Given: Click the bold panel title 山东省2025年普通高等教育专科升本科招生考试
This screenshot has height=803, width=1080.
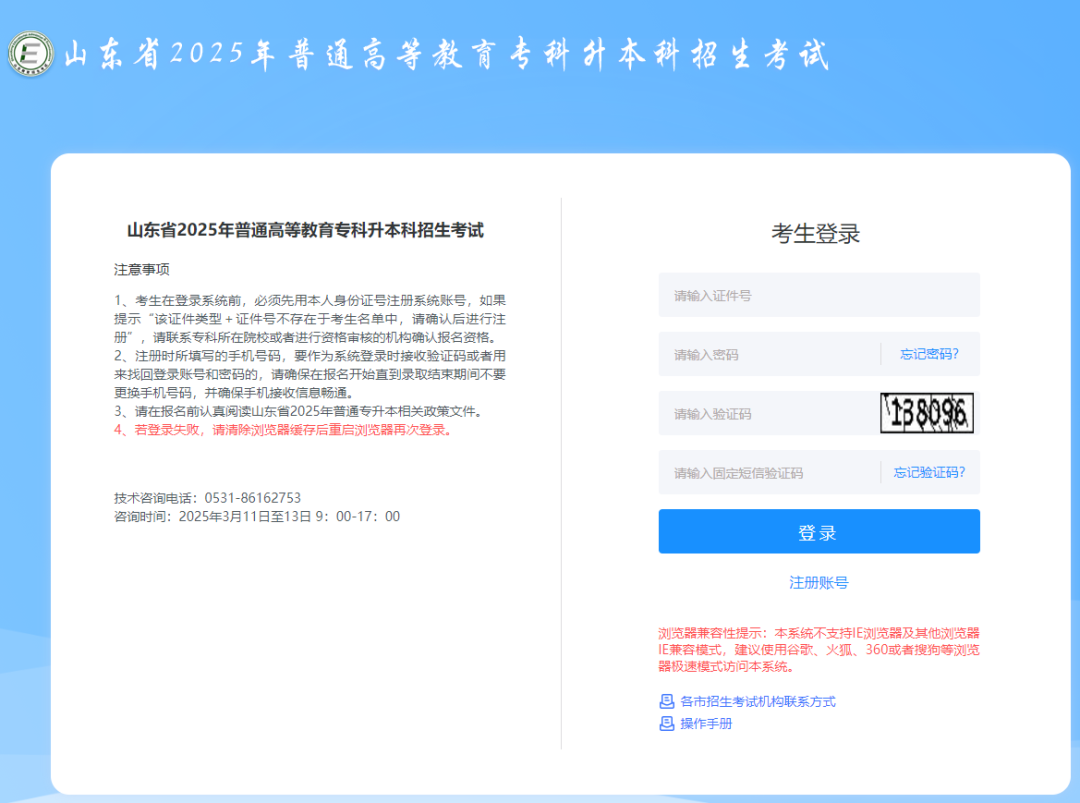Looking at the screenshot, I should tap(305, 230).
